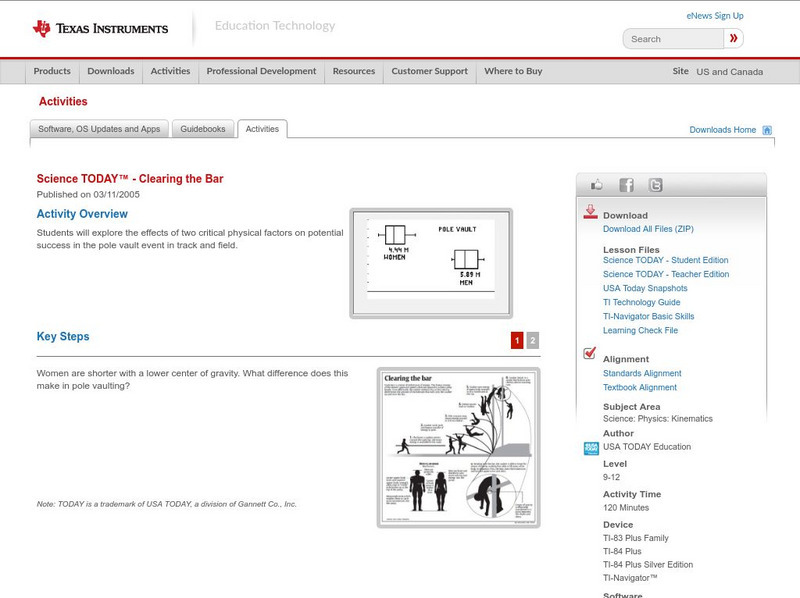800x598 pixels.
Task: Go to Key Steps page 1
Action: 517,340
